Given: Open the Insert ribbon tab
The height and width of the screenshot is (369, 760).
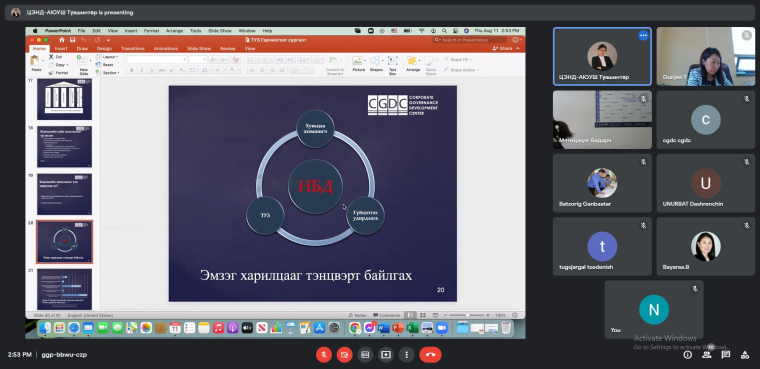Looking at the screenshot, I should tap(61, 48).
